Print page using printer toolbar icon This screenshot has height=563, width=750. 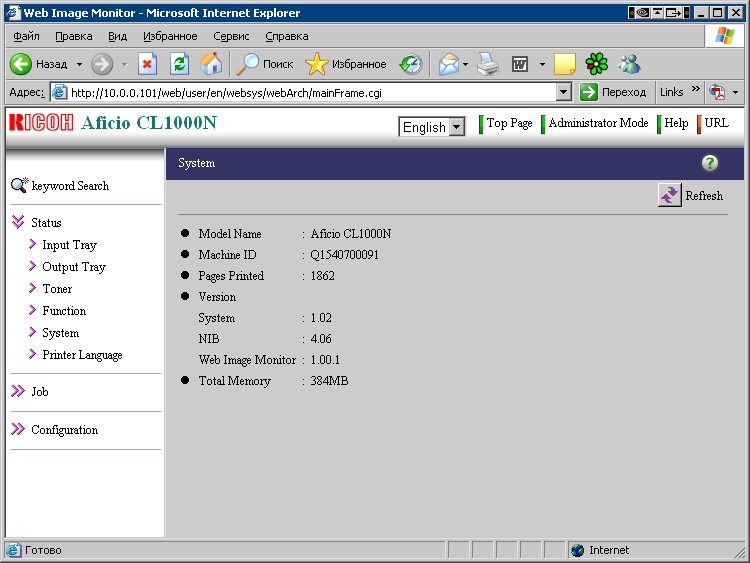click(488, 64)
